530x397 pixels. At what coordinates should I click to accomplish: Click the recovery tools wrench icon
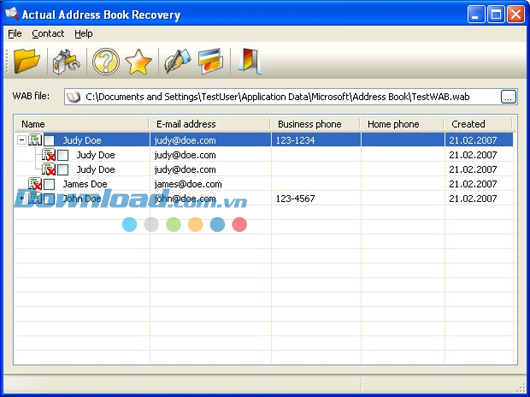(66, 62)
